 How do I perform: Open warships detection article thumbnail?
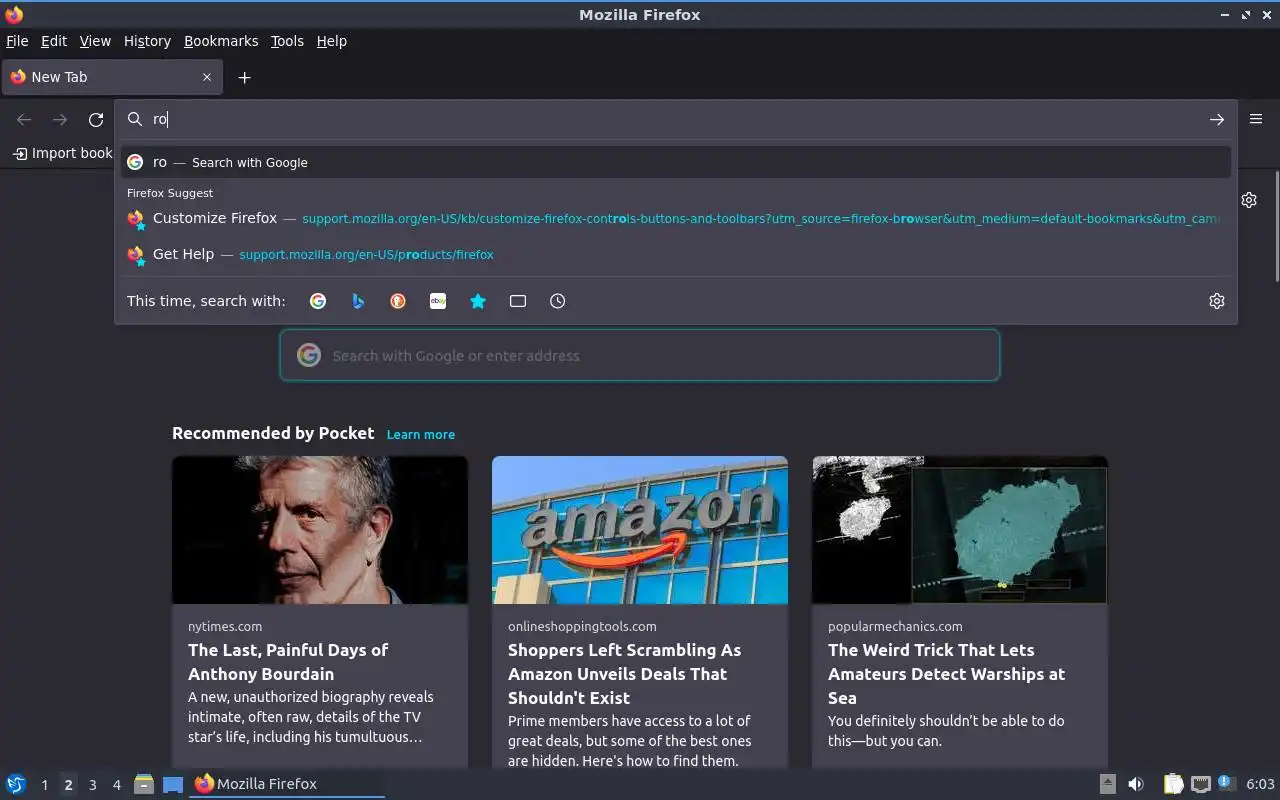click(x=960, y=530)
